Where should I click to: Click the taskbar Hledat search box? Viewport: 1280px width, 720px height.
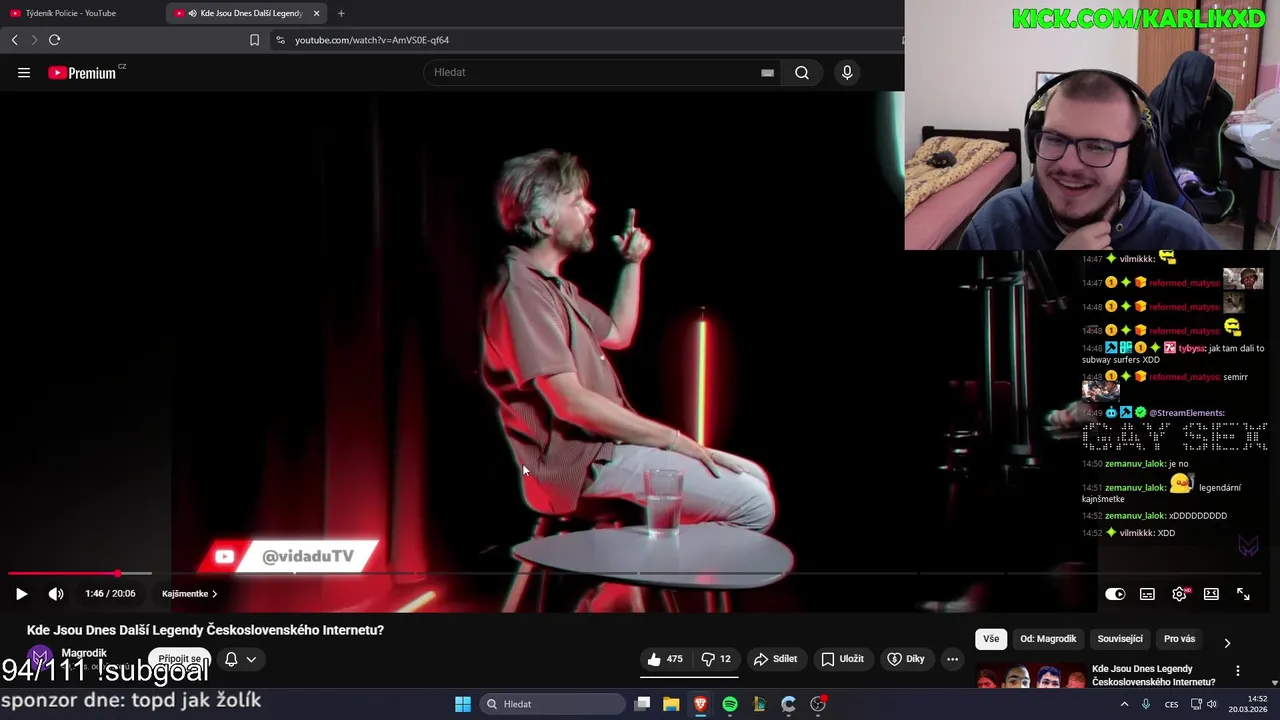[x=552, y=704]
